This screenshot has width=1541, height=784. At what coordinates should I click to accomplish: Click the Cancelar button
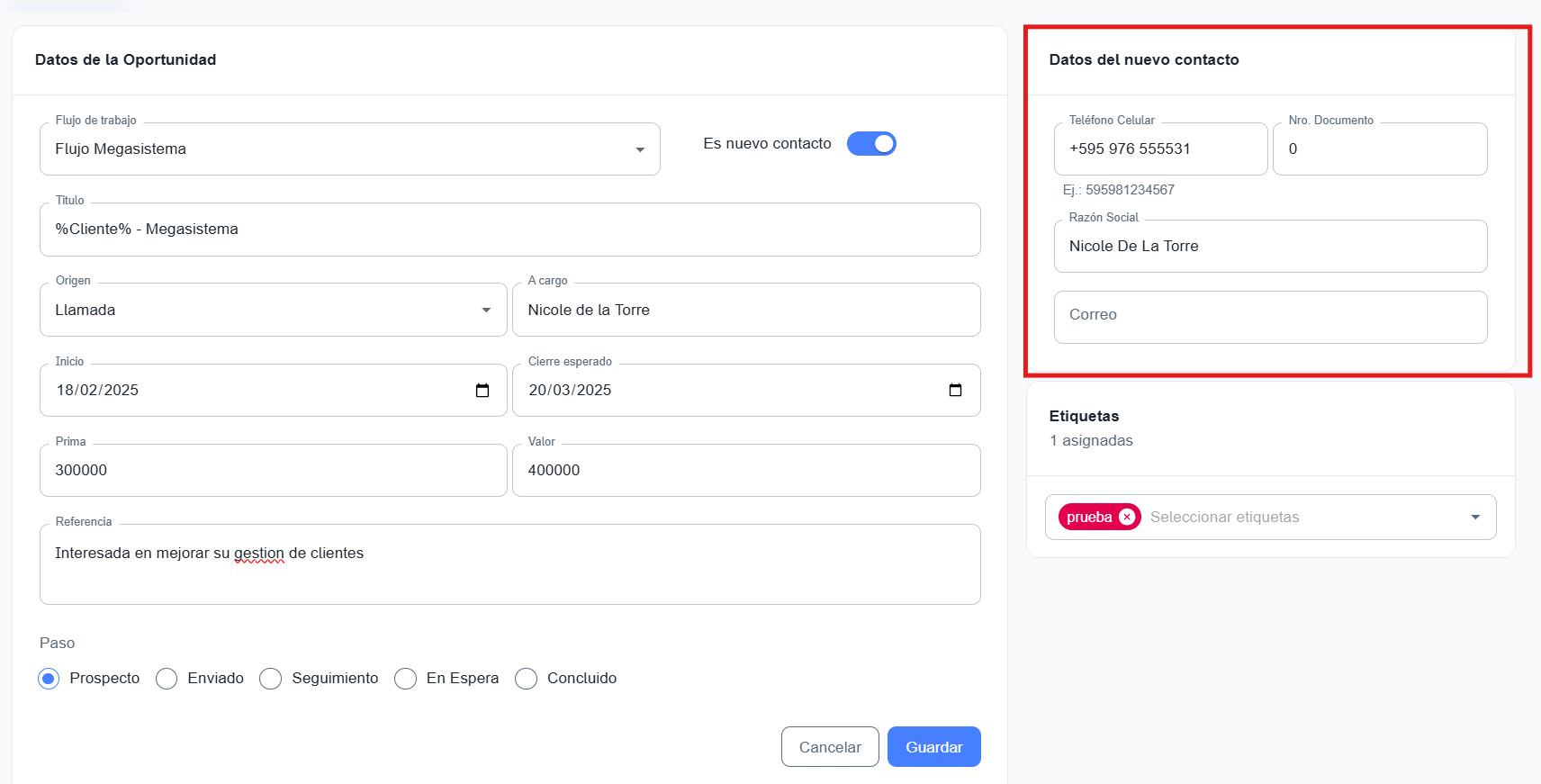coord(829,747)
